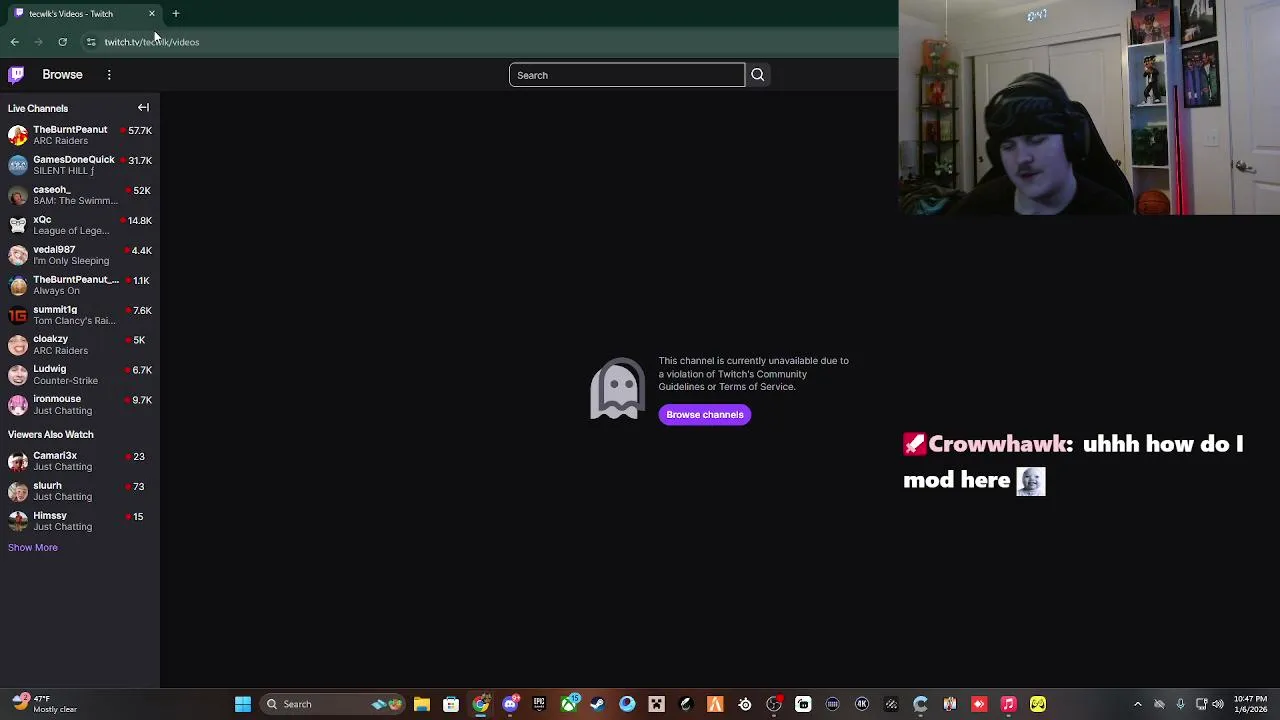The width and height of the screenshot is (1280, 720).
Task: Launch Minecraft from taskbar
Action: pos(657,704)
